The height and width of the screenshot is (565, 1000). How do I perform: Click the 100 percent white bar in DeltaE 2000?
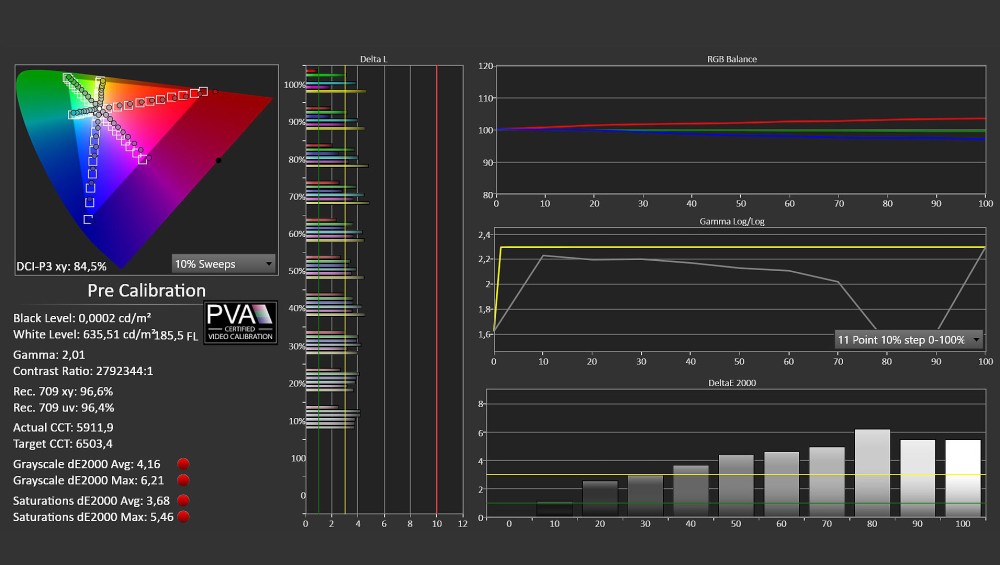click(x=962, y=478)
